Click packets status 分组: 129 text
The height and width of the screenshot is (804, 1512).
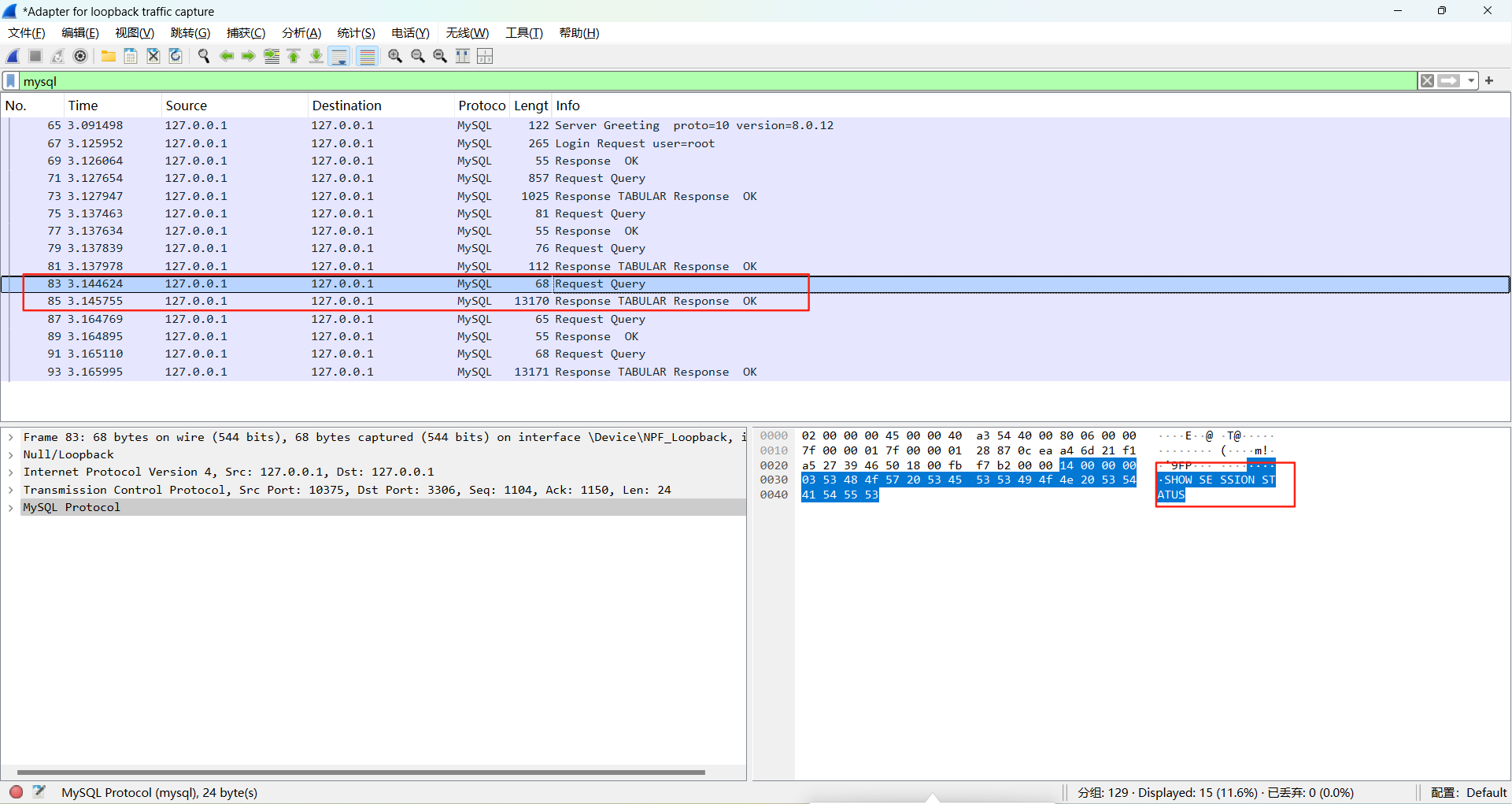[1103, 792]
